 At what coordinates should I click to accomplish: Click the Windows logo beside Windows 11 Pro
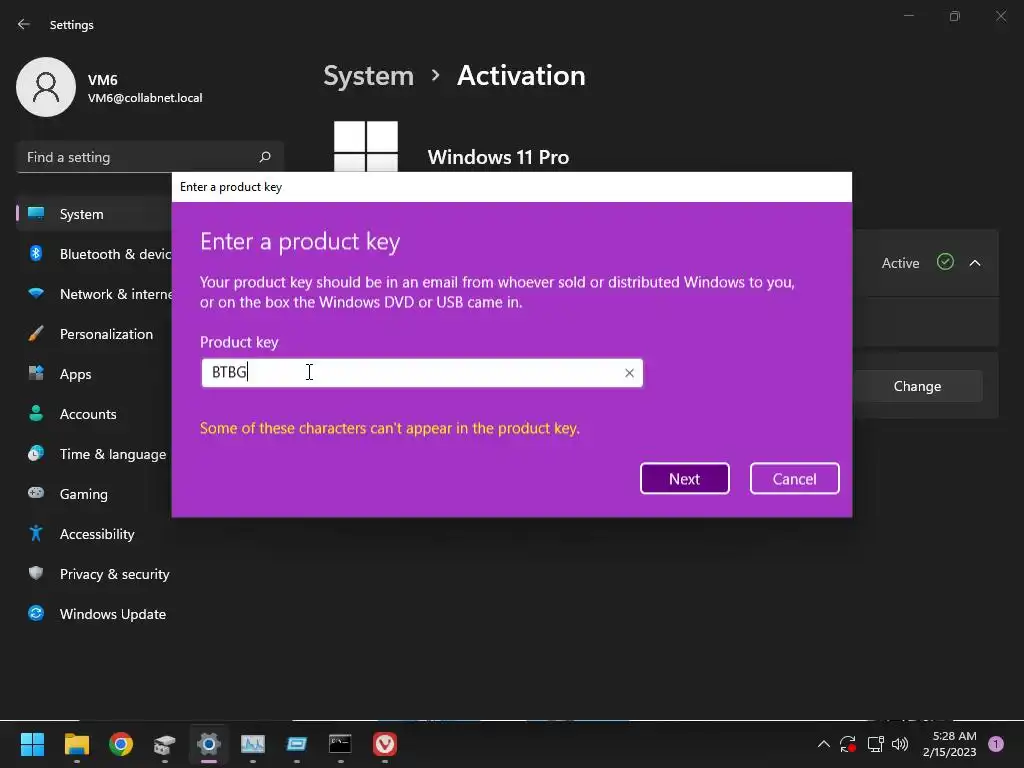(366, 147)
